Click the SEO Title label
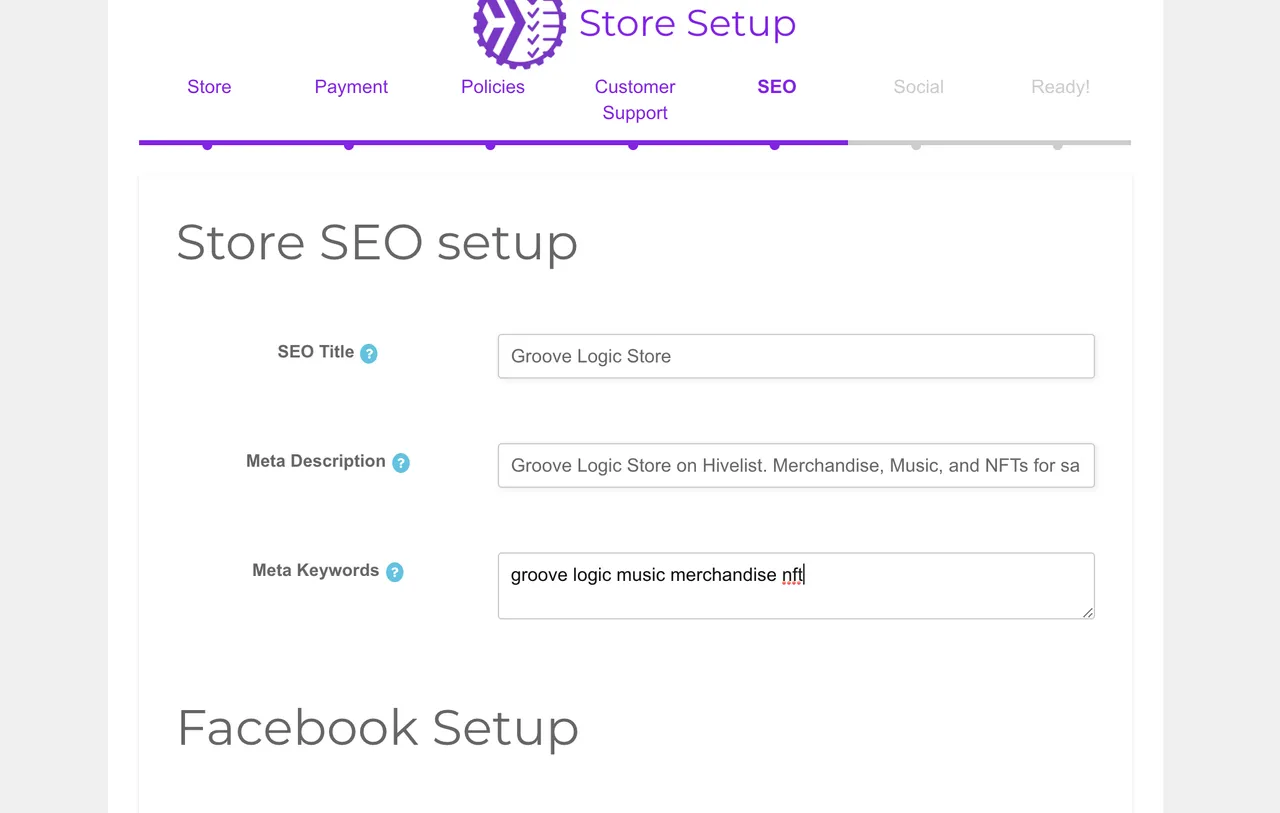 click(x=316, y=352)
